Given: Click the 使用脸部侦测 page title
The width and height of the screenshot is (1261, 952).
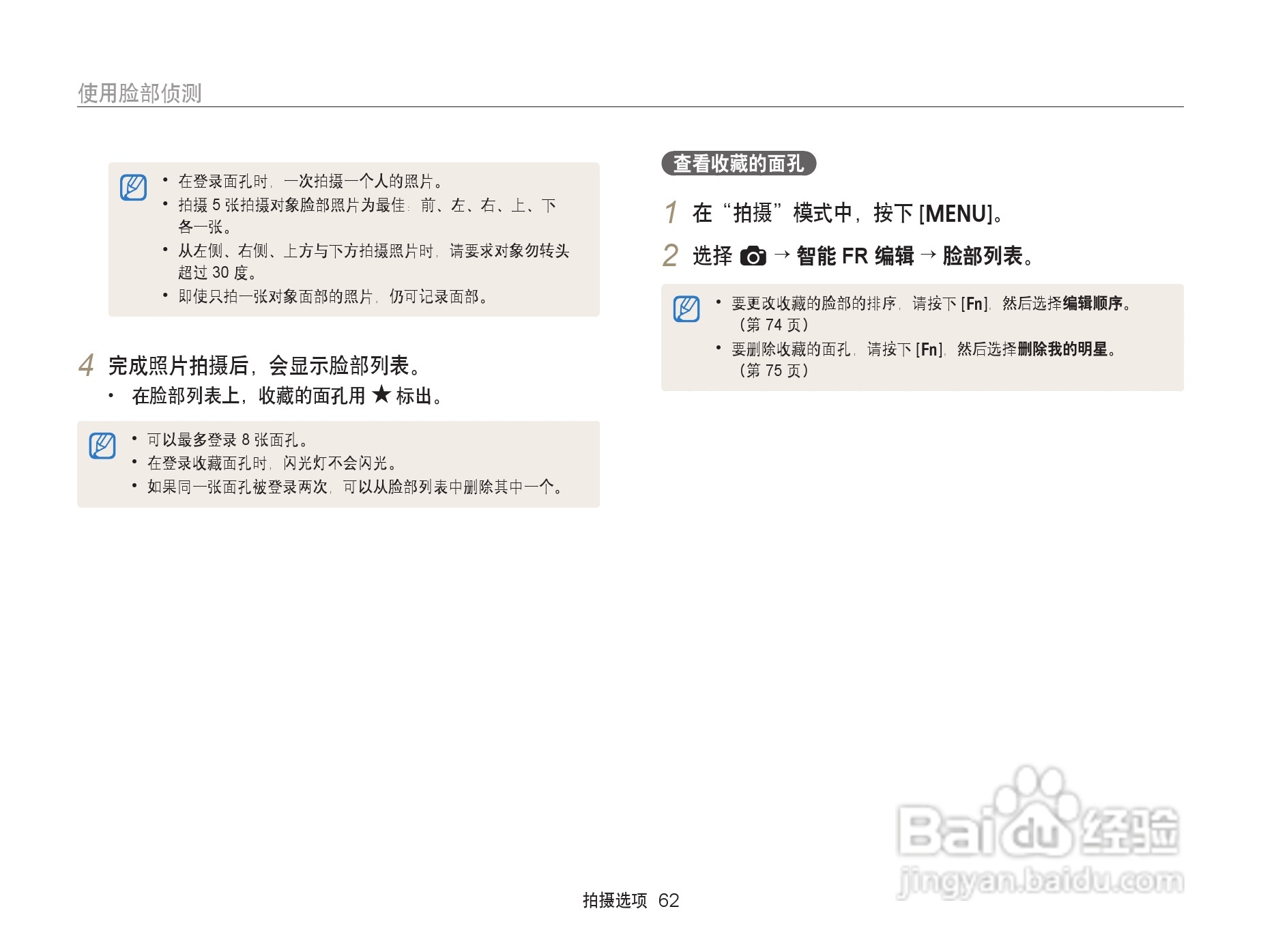Looking at the screenshot, I should pos(142,91).
